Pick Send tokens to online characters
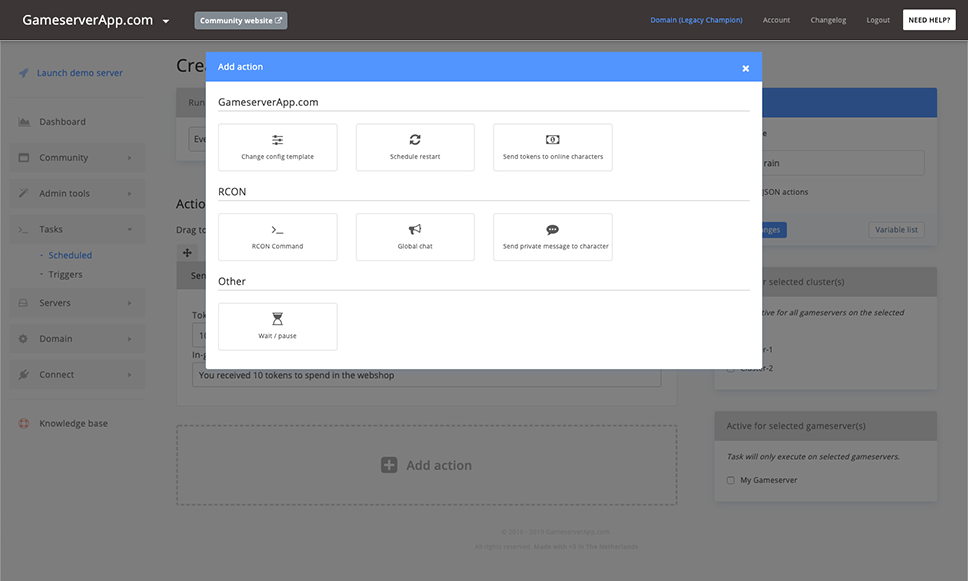The image size is (968, 581). click(553, 148)
